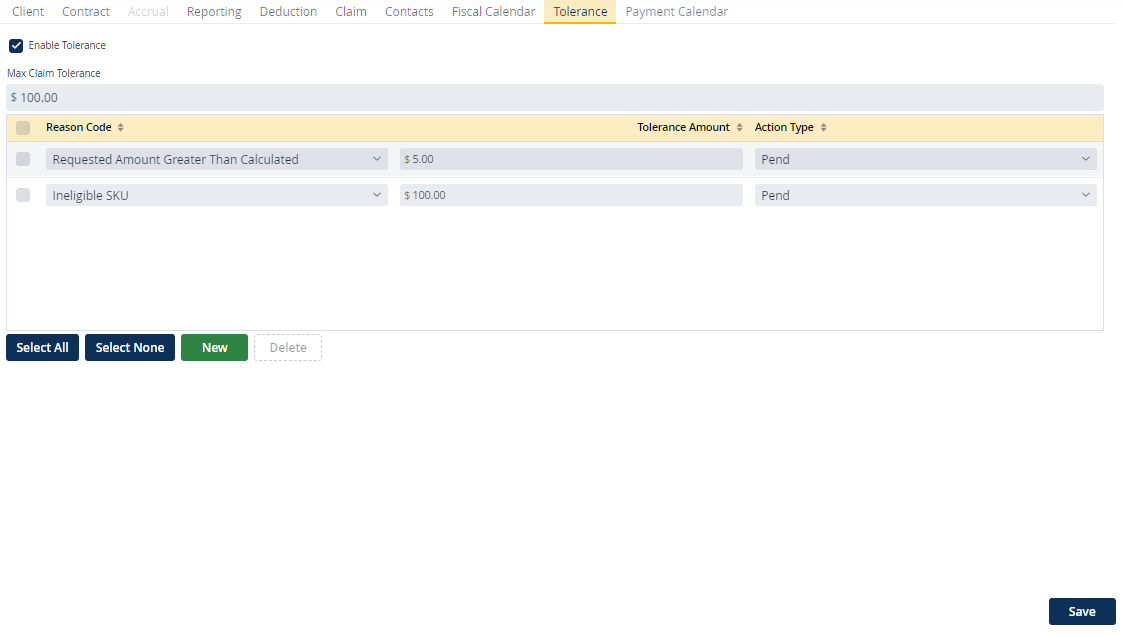Click the Max Claim Tolerance field

(555, 98)
